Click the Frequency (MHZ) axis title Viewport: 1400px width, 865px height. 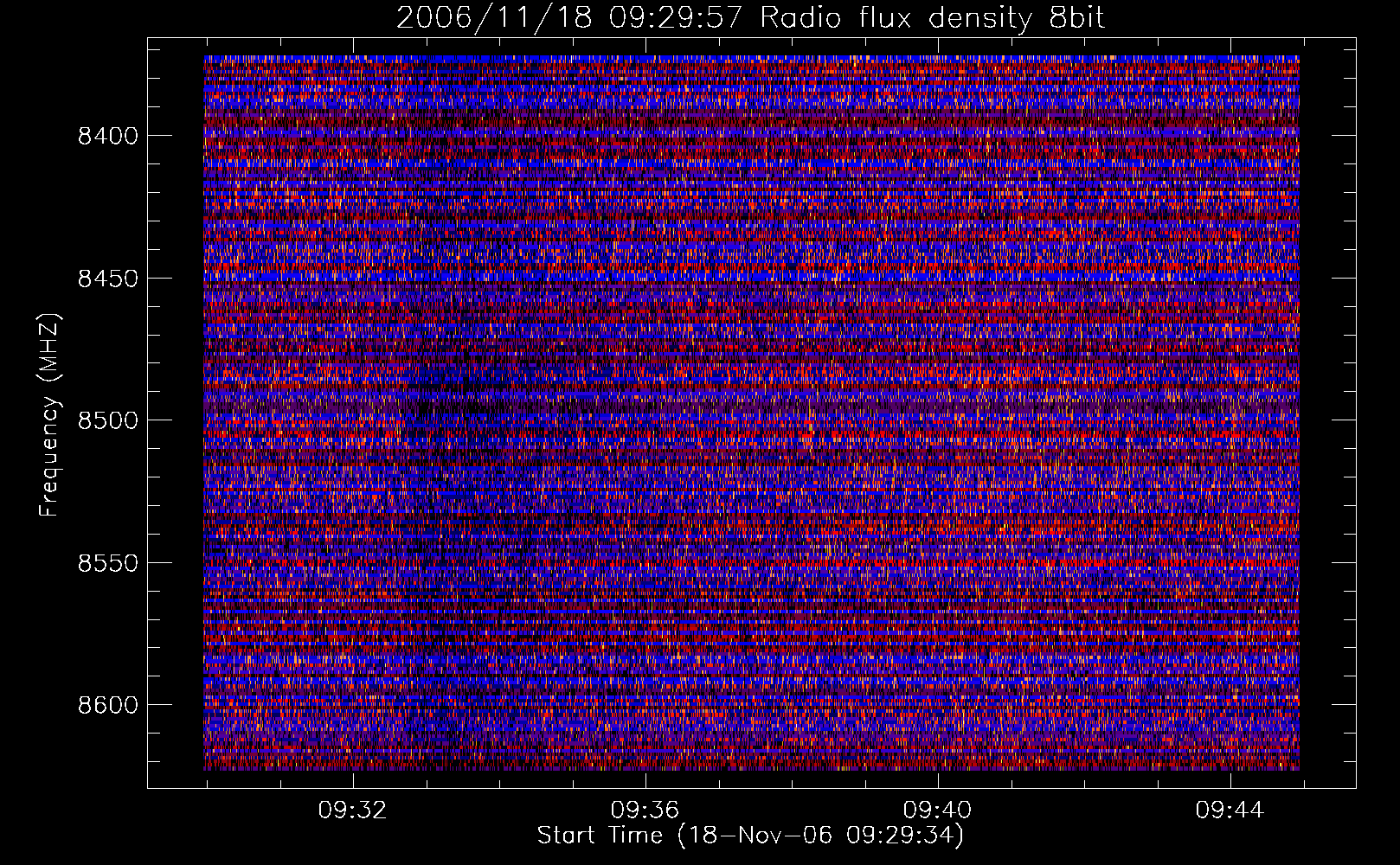coord(49,415)
